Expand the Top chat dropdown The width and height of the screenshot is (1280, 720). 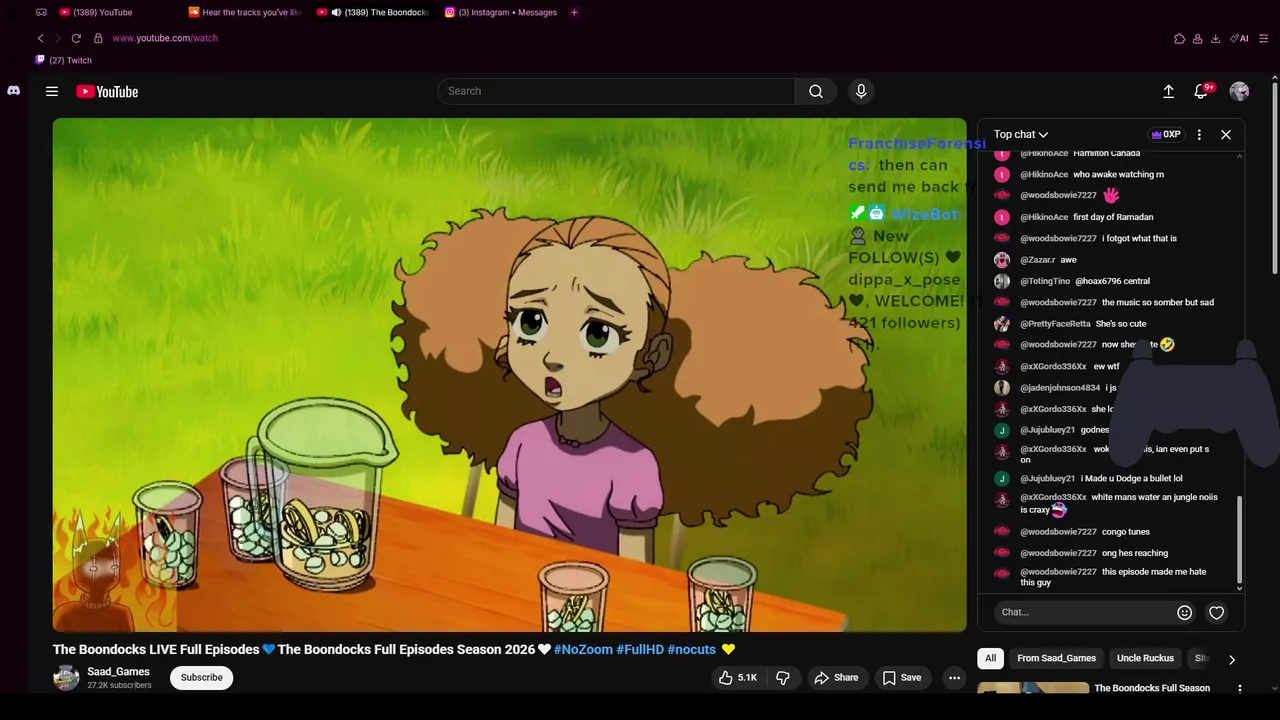1020,134
